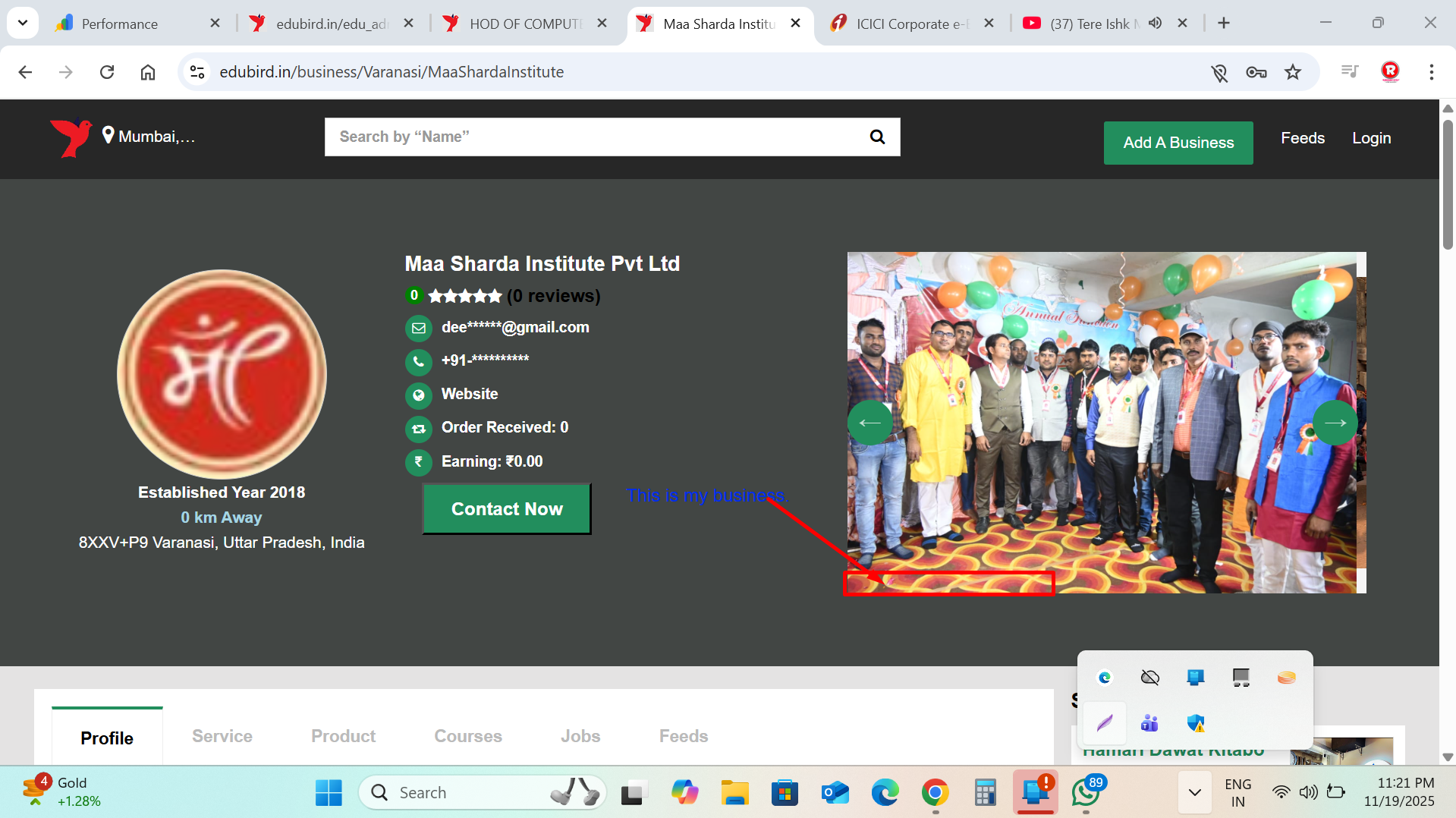Image resolution: width=1456 pixels, height=818 pixels.
Task: Show previous photo with left arrow
Action: 870,423
